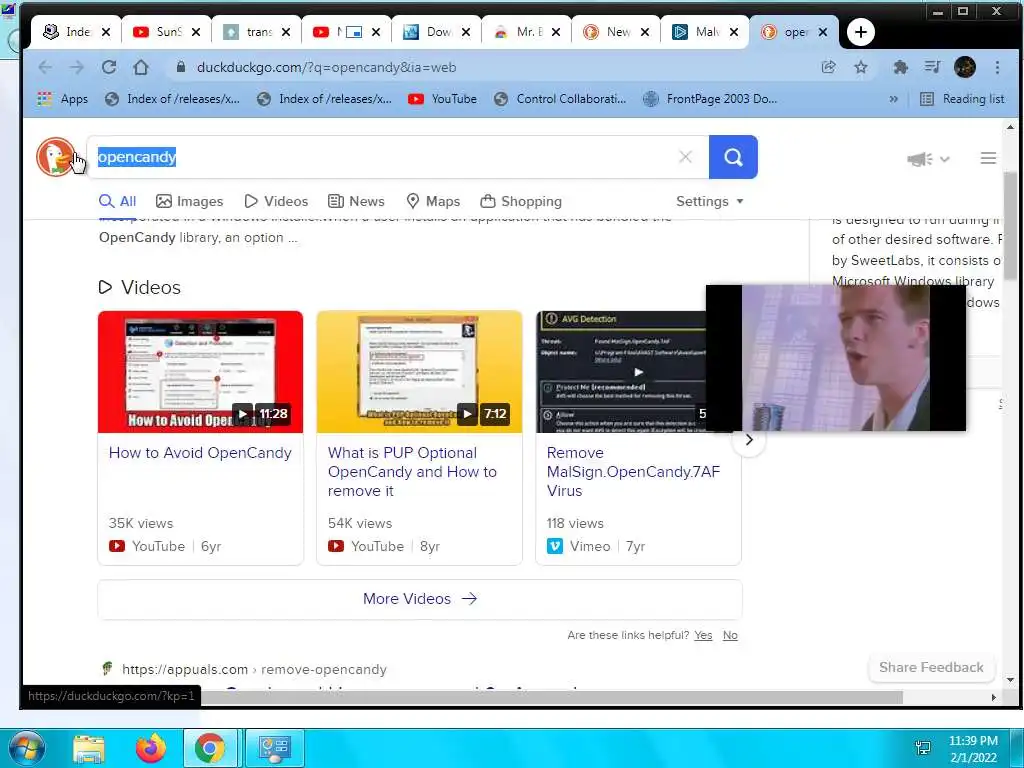Screen dimensions: 1024x768
Task: Show next videos with carousel arrow
Action: (749, 440)
